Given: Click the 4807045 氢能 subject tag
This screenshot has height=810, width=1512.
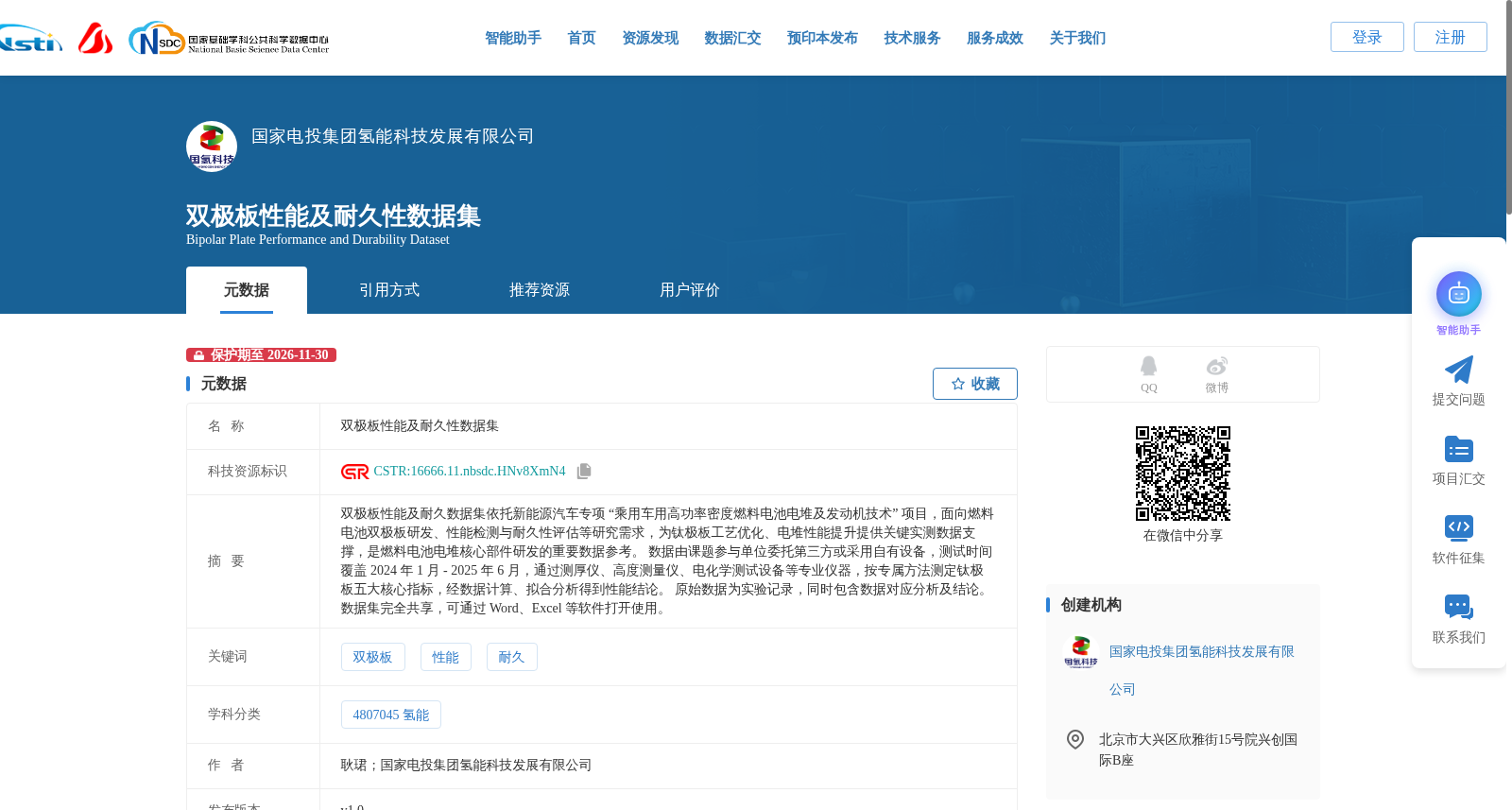Looking at the screenshot, I should click(391, 715).
